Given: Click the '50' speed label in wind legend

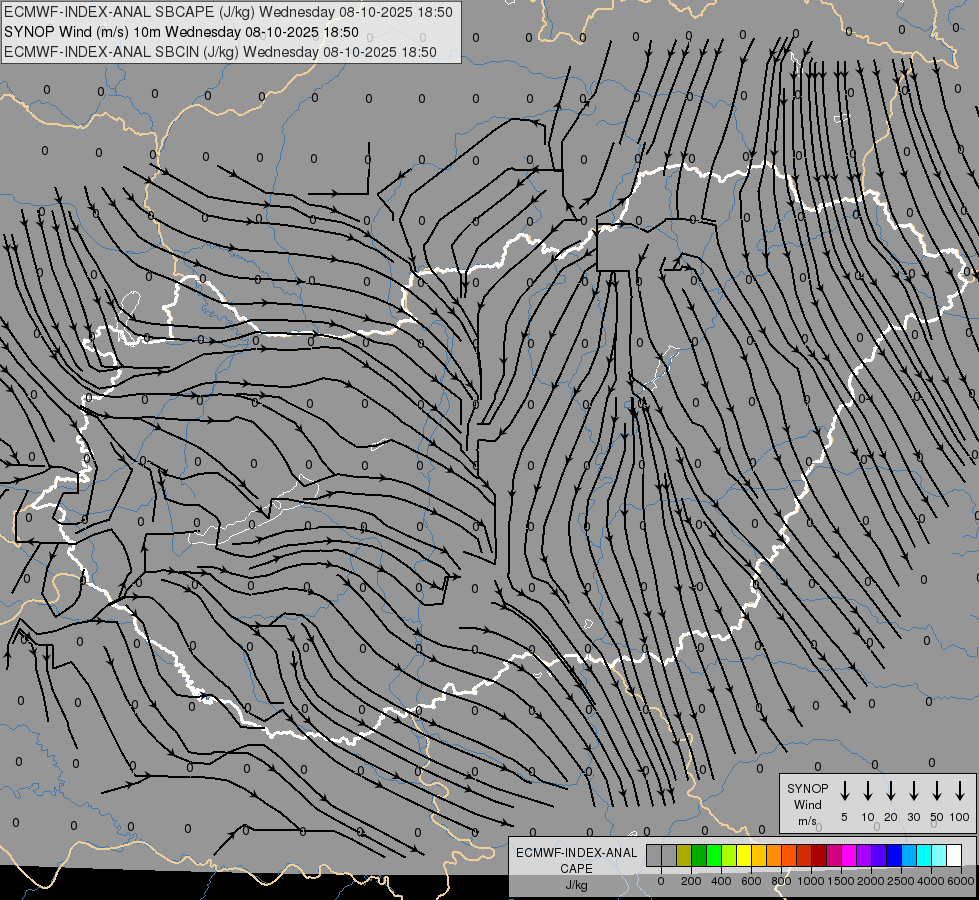Looking at the screenshot, I should (x=937, y=817).
